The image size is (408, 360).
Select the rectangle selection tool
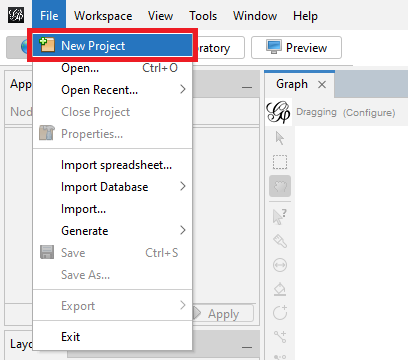point(280,162)
